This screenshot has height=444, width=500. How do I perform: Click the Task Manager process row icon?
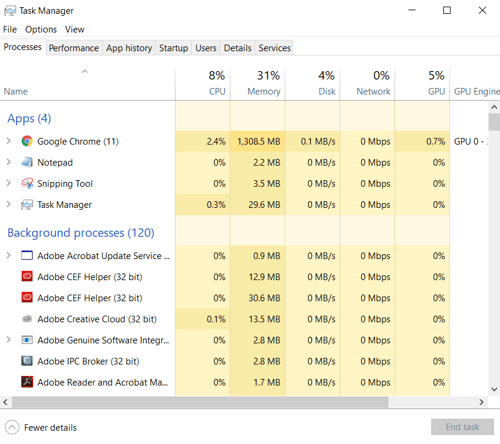27,205
